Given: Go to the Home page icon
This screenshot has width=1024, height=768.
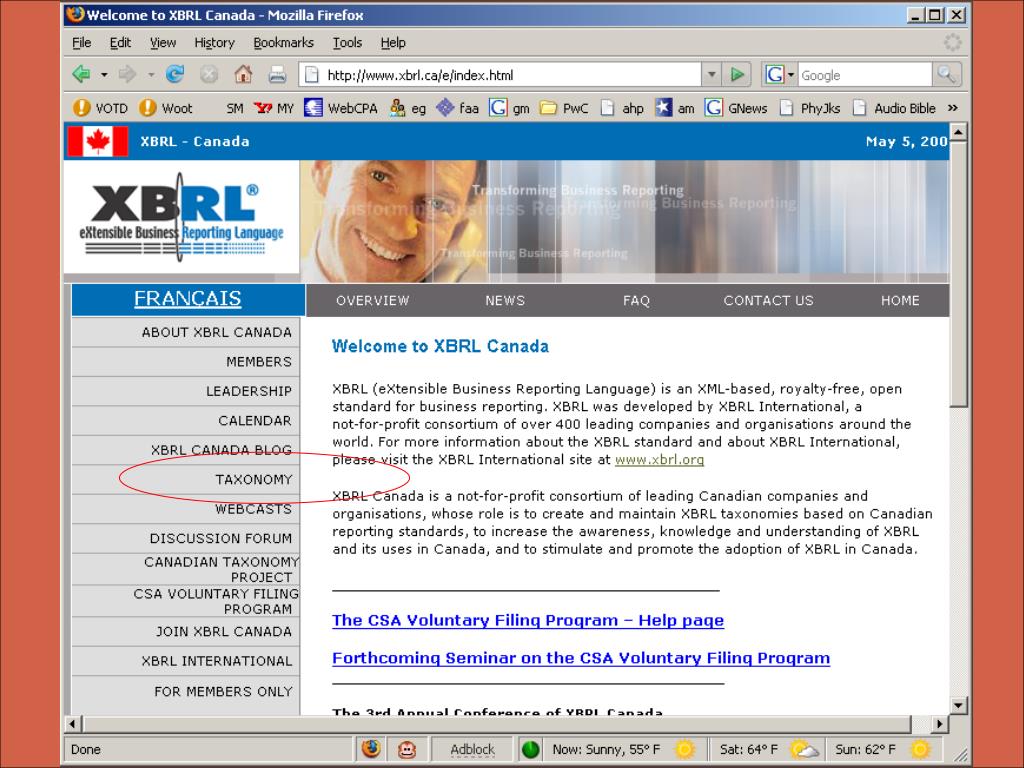Looking at the screenshot, I should coord(243,74).
